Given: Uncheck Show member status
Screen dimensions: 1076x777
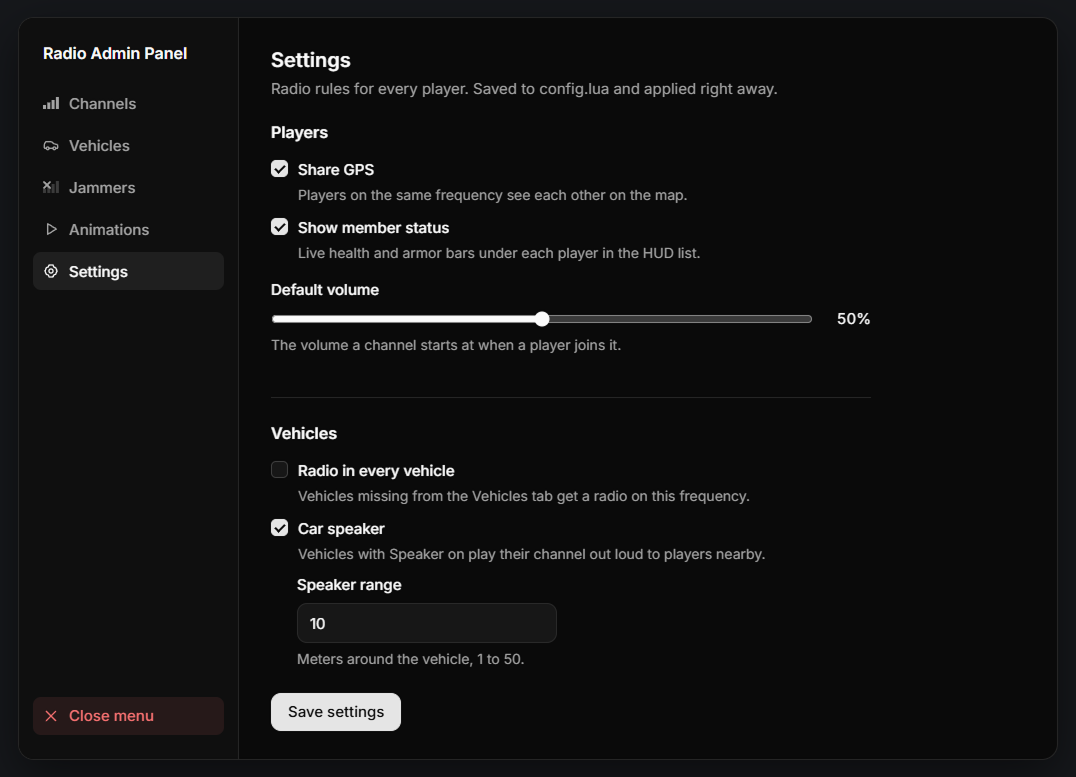Looking at the screenshot, I should pyautogui.click(x=279, y=227).
